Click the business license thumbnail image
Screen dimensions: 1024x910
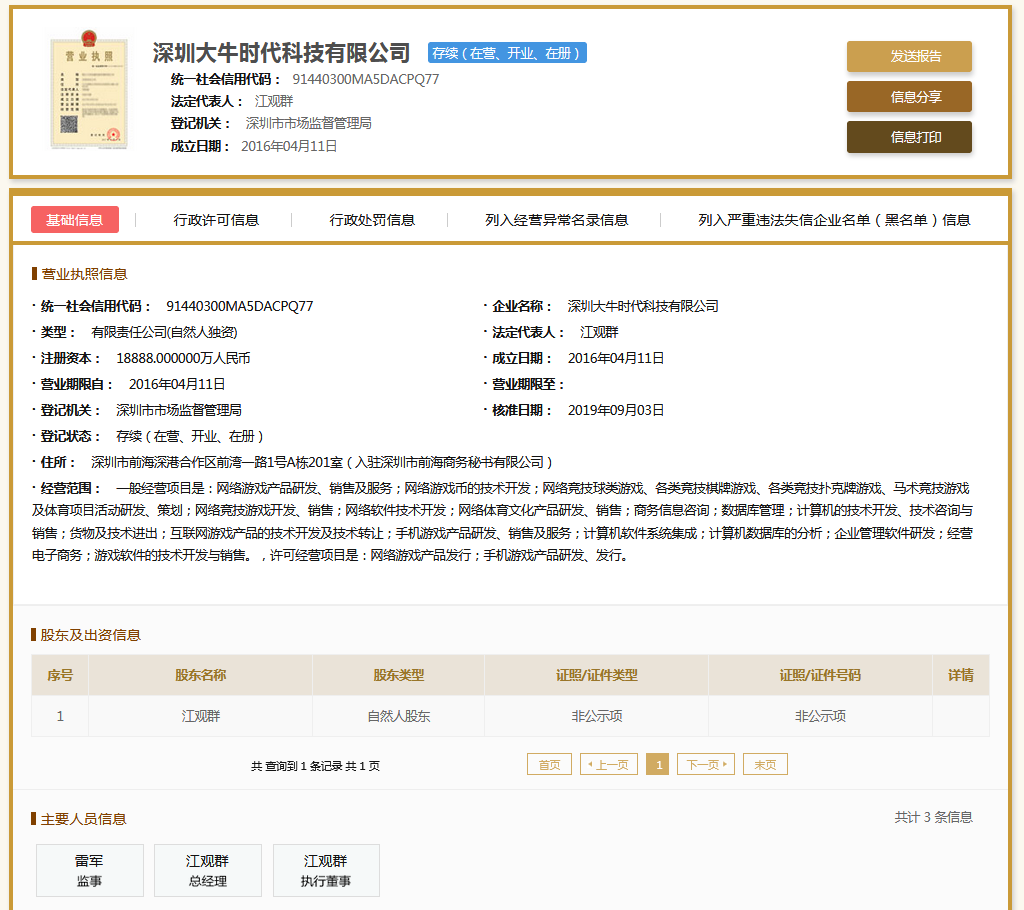click(x=89, y=92)
